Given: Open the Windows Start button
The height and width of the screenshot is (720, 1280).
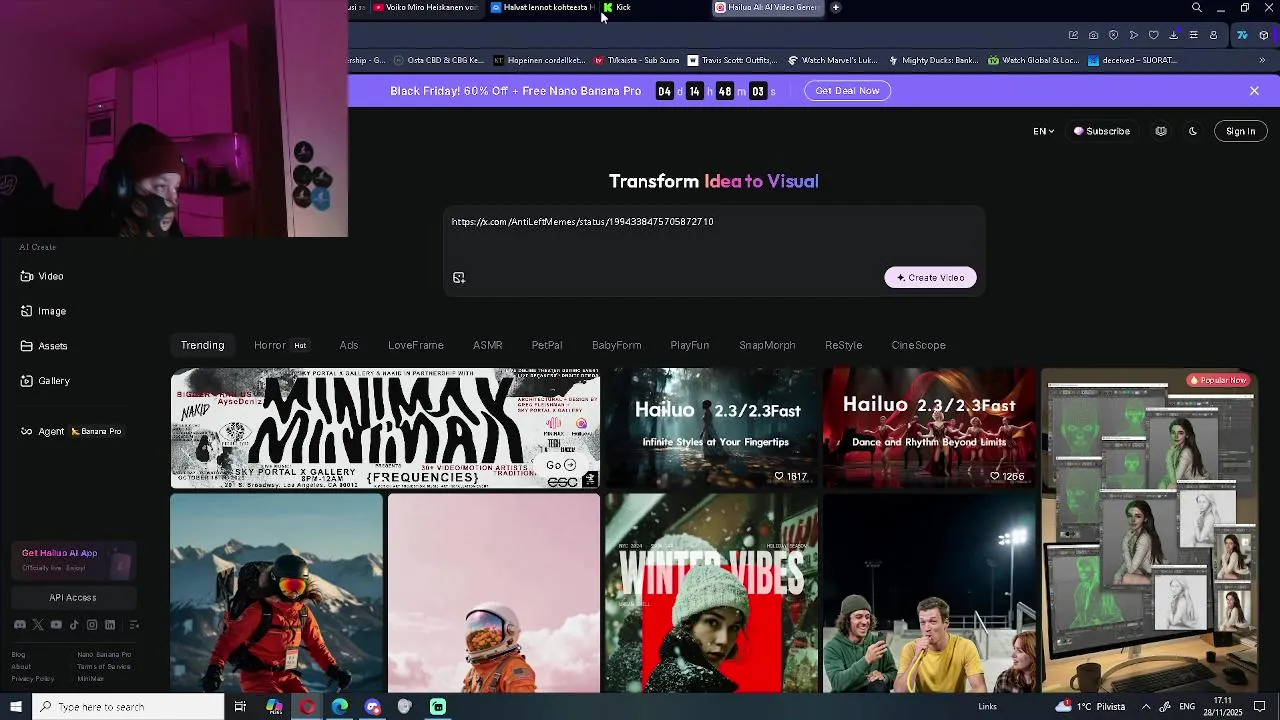Looking at the screenshot, I should [15, 707].
